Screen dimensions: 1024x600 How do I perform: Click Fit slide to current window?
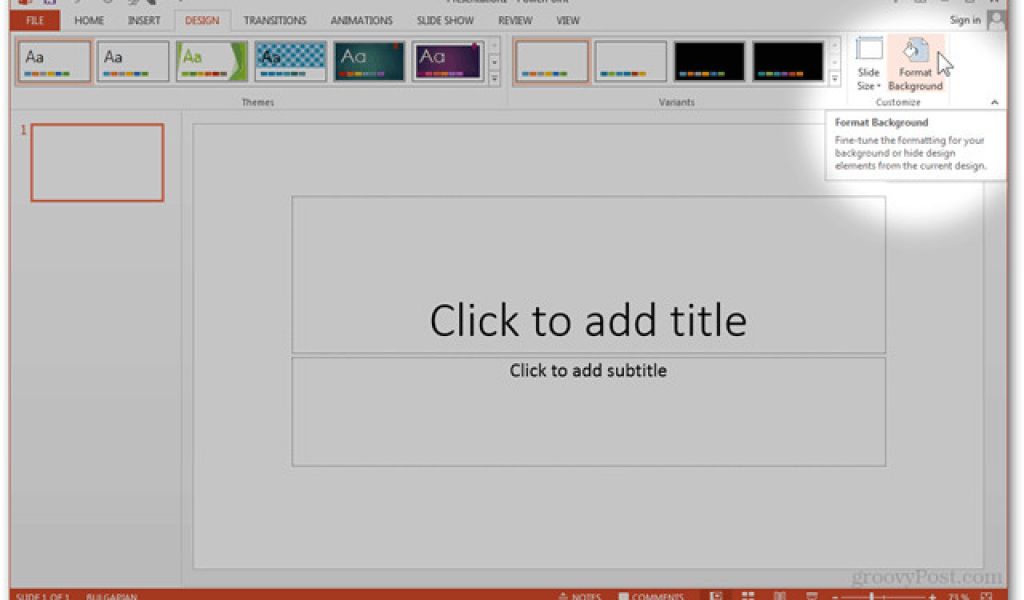[988, 593]
